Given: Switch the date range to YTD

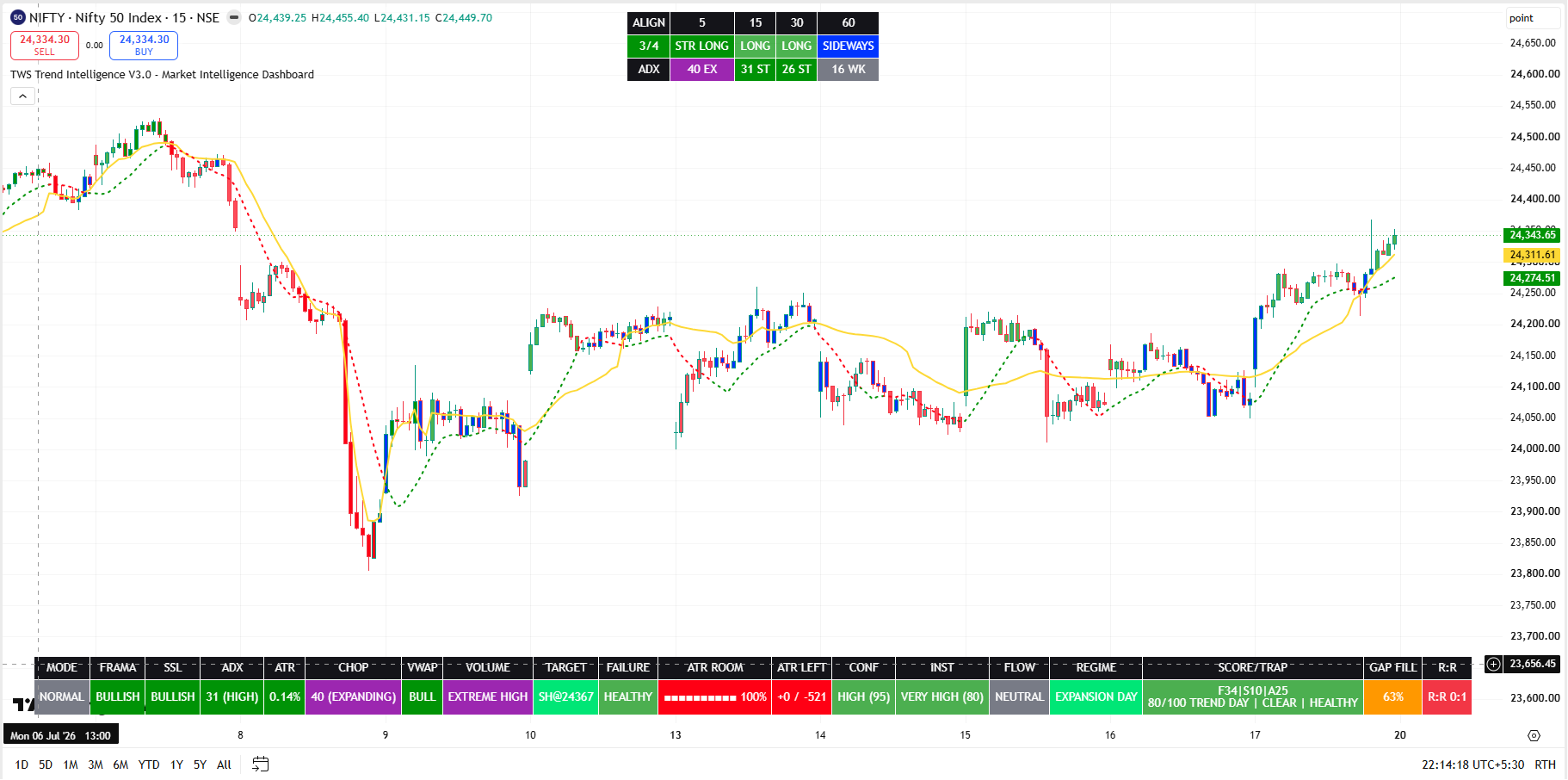Looking at the screenshot, I should 149,765.
